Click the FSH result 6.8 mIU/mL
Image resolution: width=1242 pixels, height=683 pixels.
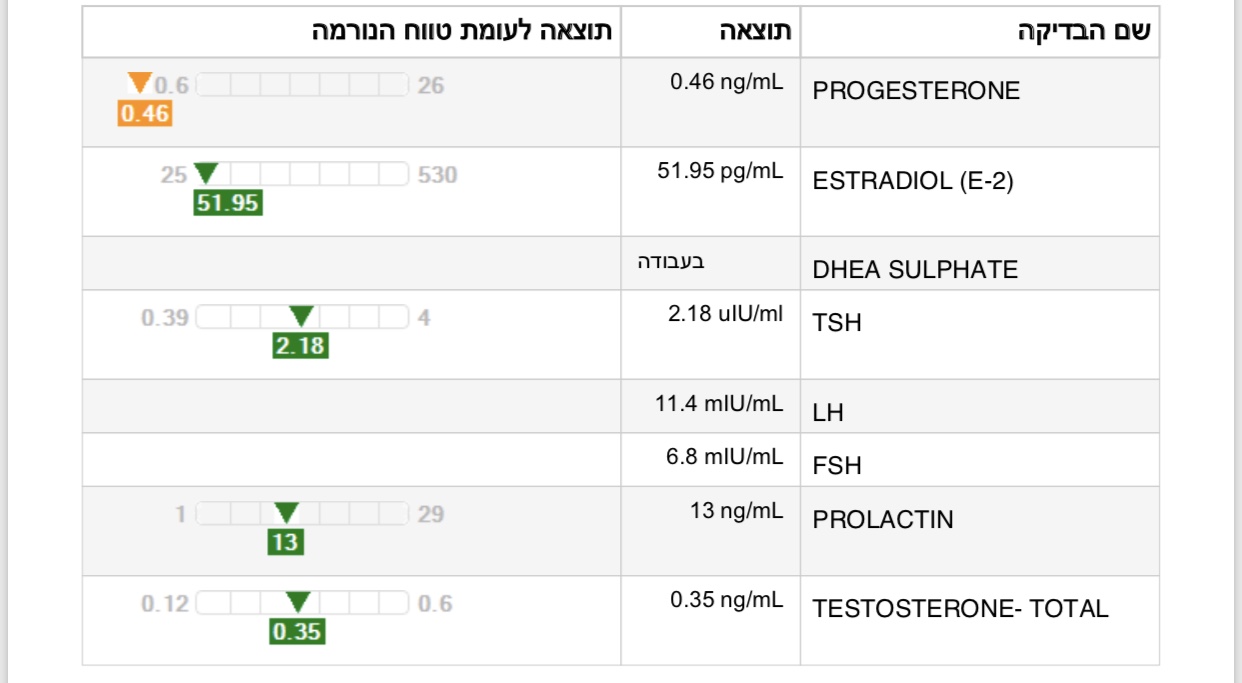coord(724,457)
